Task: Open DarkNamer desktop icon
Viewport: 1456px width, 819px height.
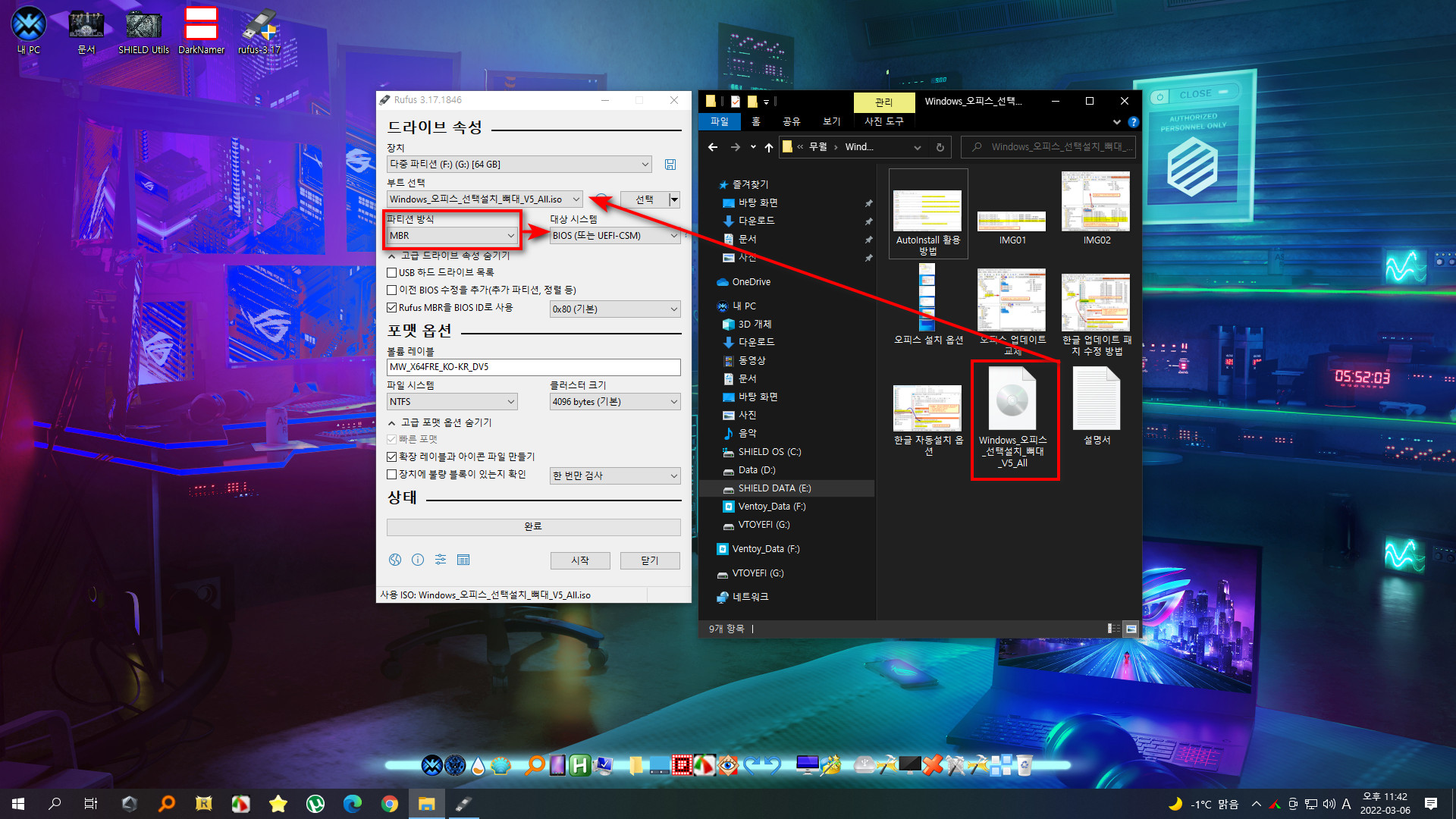Action: tap(201, 30)
